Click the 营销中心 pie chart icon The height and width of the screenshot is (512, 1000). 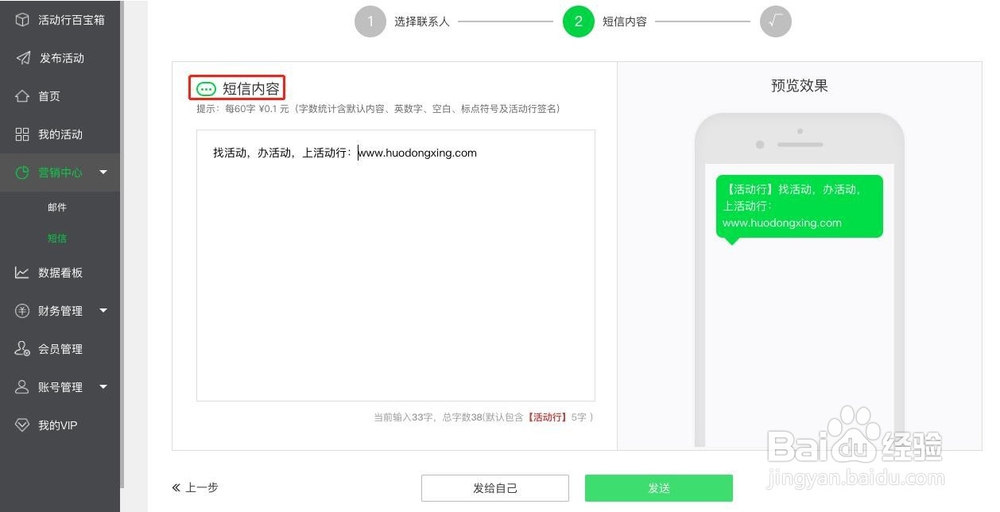(x=22, y=172)
